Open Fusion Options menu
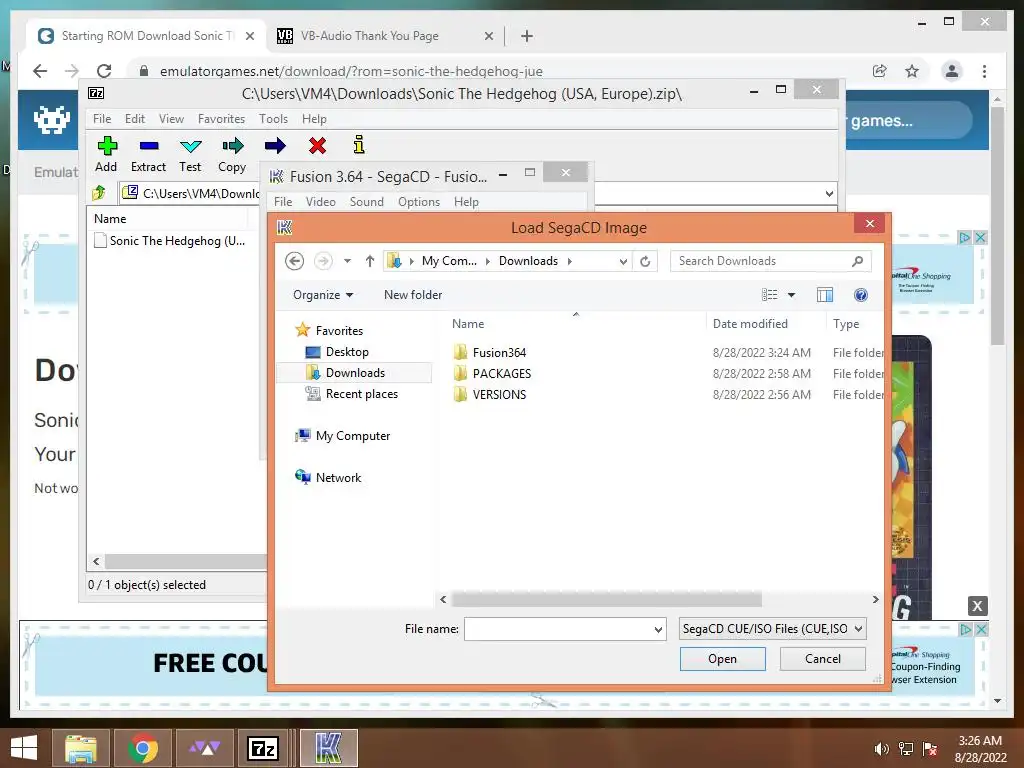This screenshot has width=1024, height=768. click(x=419, y=202)
